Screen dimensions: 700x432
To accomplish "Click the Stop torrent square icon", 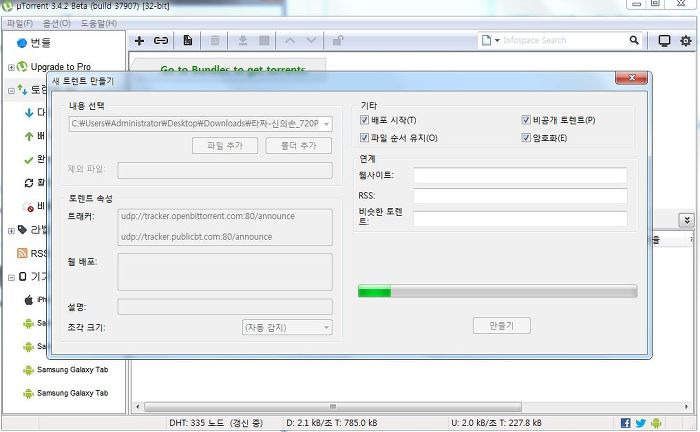I will tap(264, 41).
